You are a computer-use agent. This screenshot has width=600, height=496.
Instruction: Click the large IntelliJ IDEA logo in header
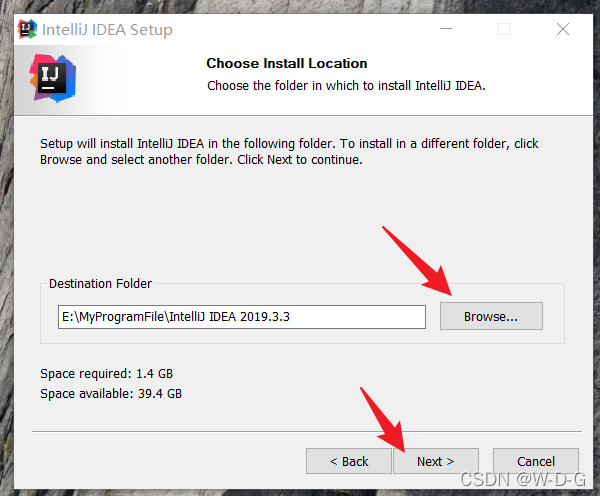click(x=53, y=78)
